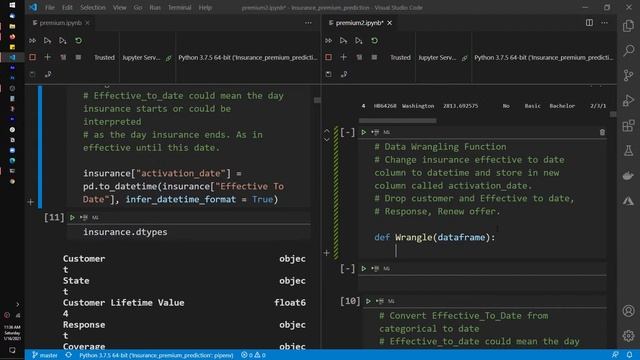This screenshot has width=640, height=360.
Task: Run cell [10] in premium2.ipynb
Action: (x=368, y=301)
